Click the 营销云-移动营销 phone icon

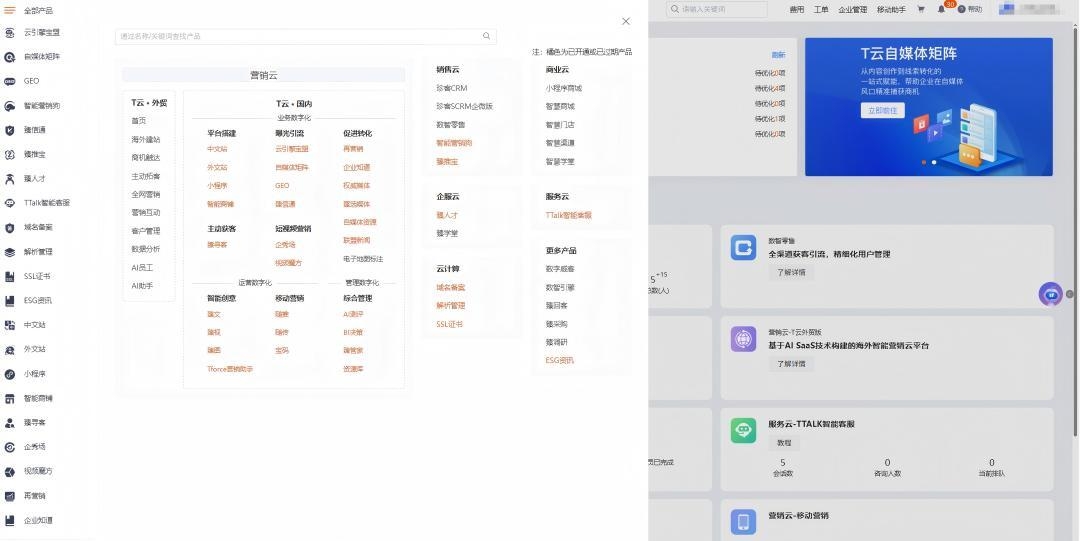tap(743, 522)
